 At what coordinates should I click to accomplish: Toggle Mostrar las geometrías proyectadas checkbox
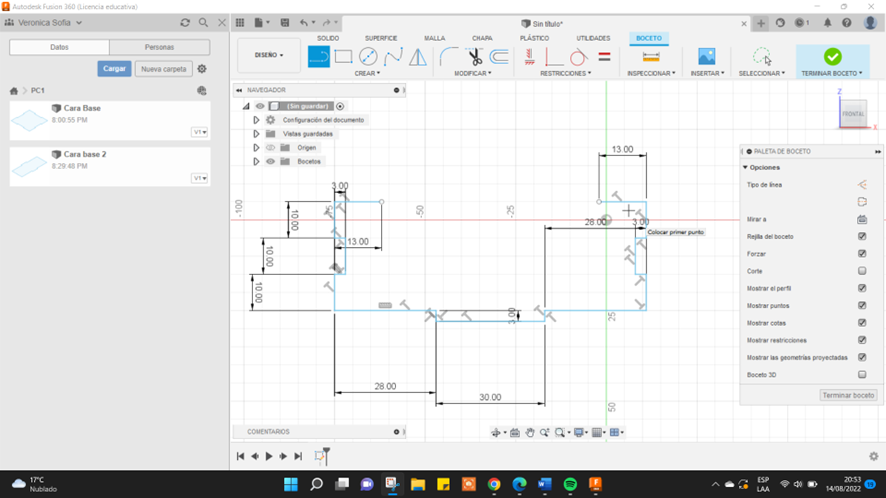(x=862, y=357)
